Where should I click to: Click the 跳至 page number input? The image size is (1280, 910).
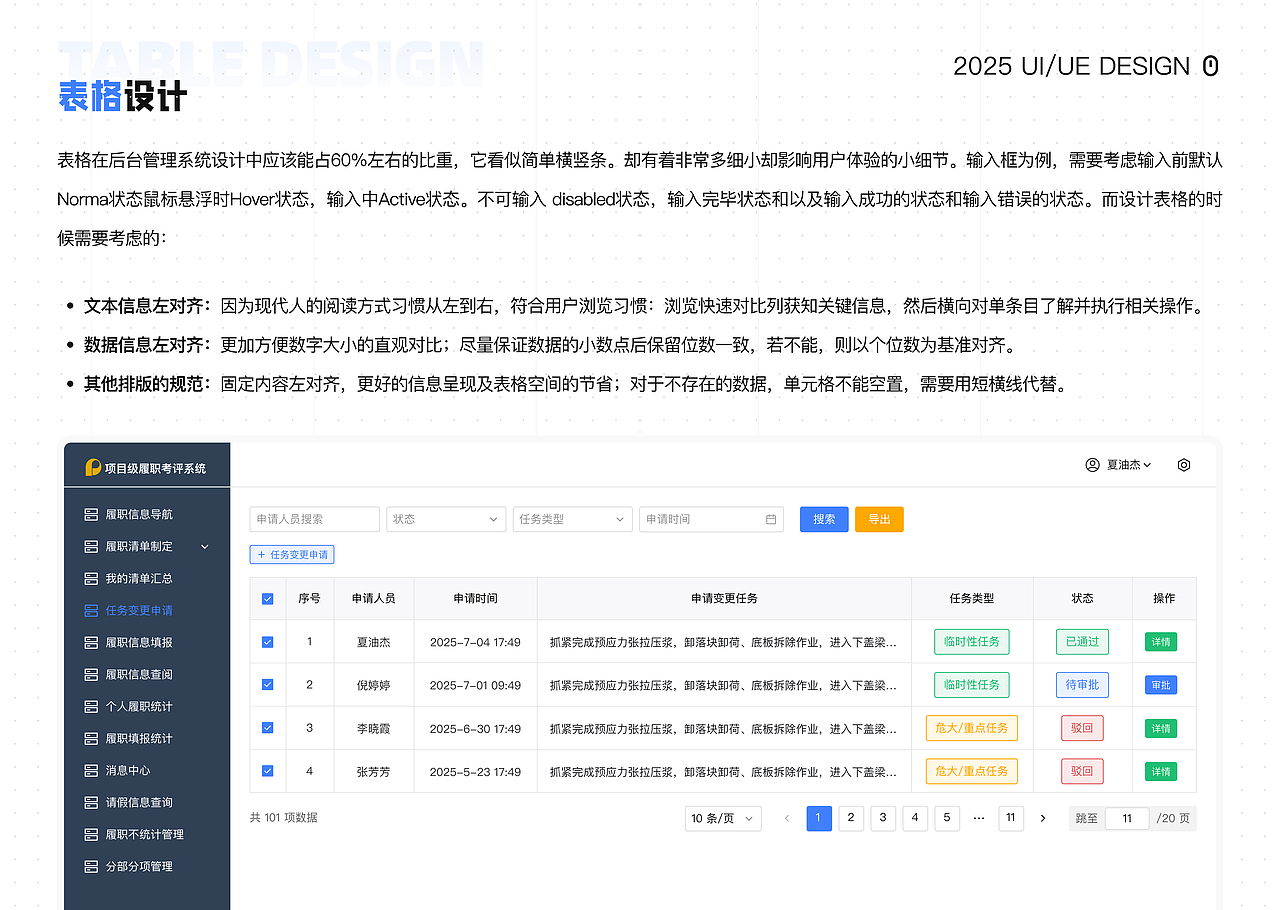tap(1127, 818)
